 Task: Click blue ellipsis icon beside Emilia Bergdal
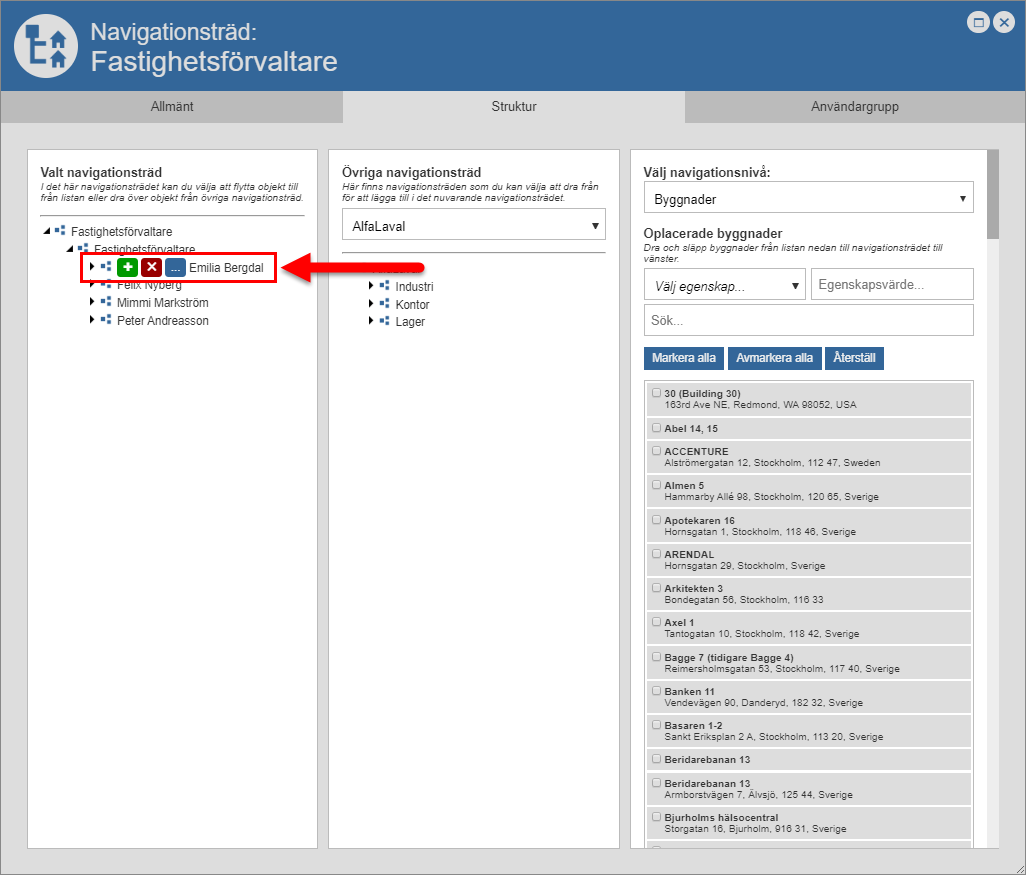click(x=175, y=267)
